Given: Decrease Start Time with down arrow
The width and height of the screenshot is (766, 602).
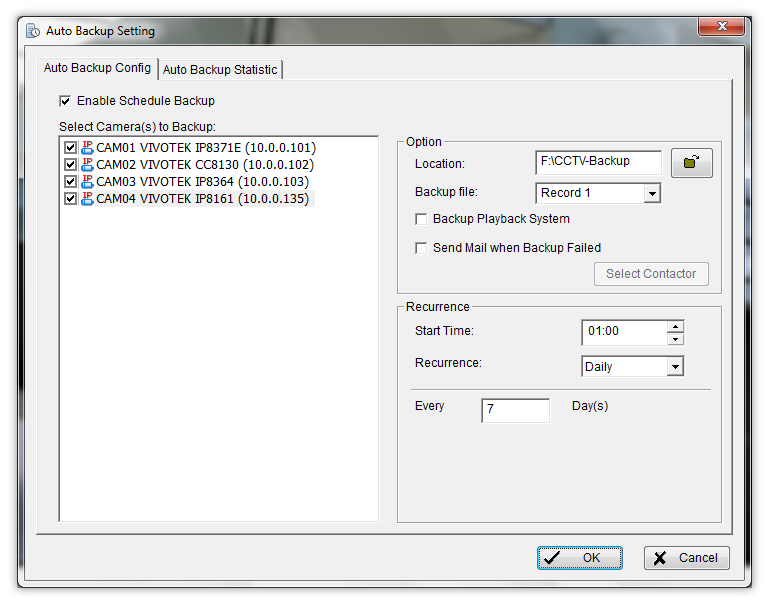Looking at the screenshot, I should click(676, 339).
